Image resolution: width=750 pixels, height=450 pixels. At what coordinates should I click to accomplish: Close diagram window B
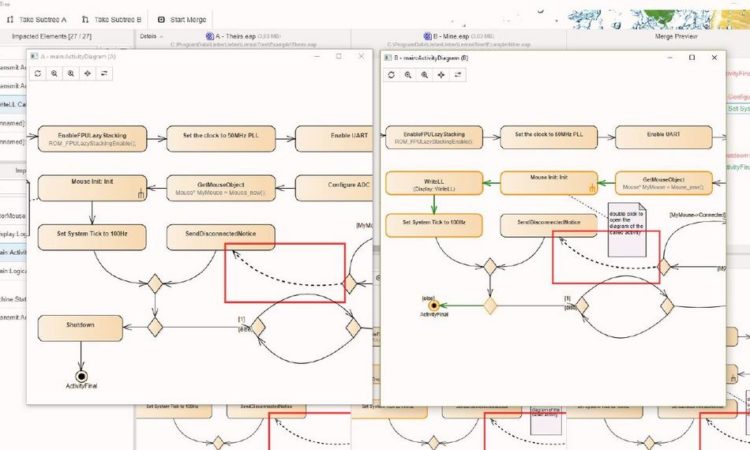714,57
